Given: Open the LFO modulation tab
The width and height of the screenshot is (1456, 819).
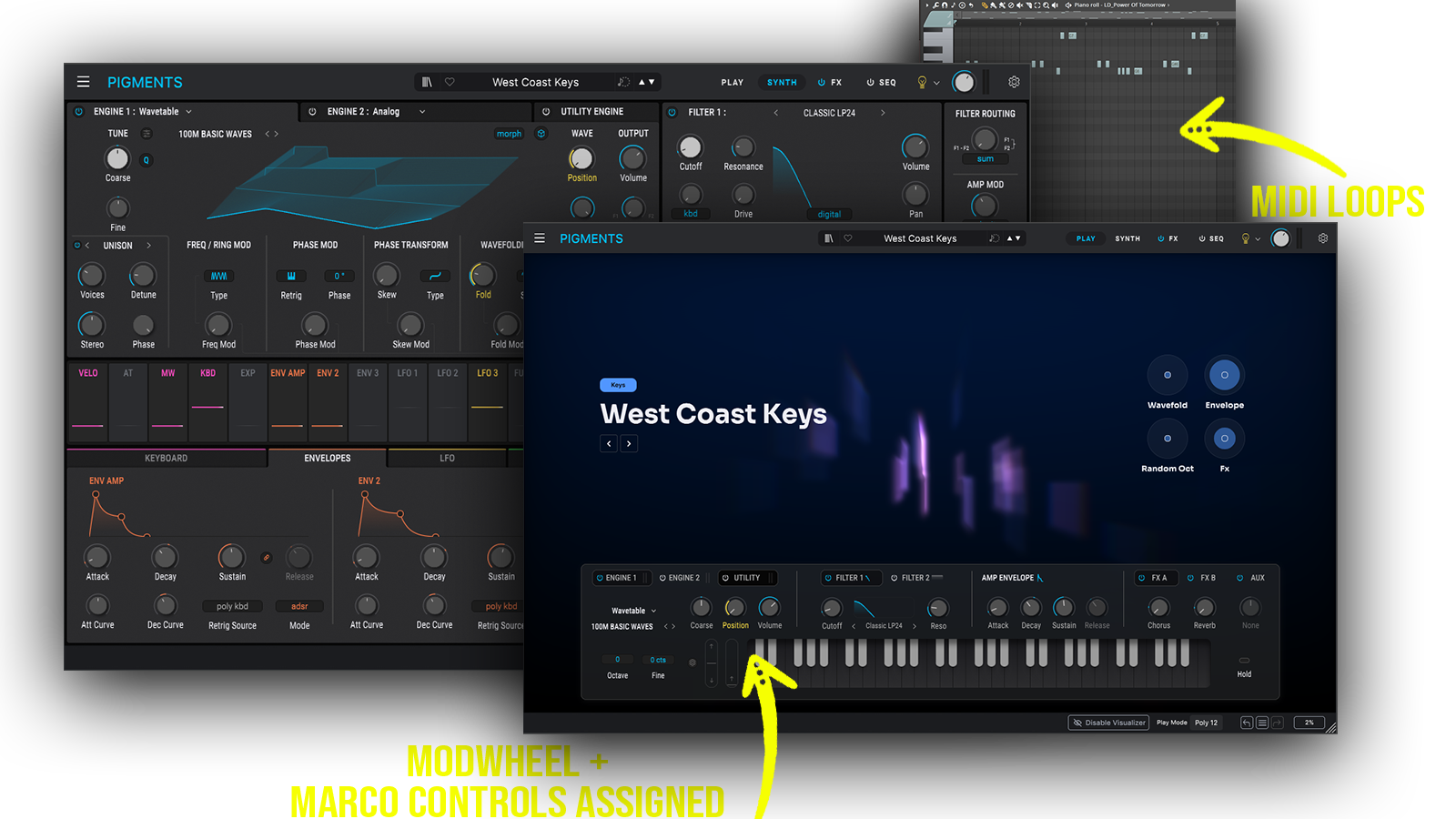Looking at the screenshot, I should tap(447, 458).
